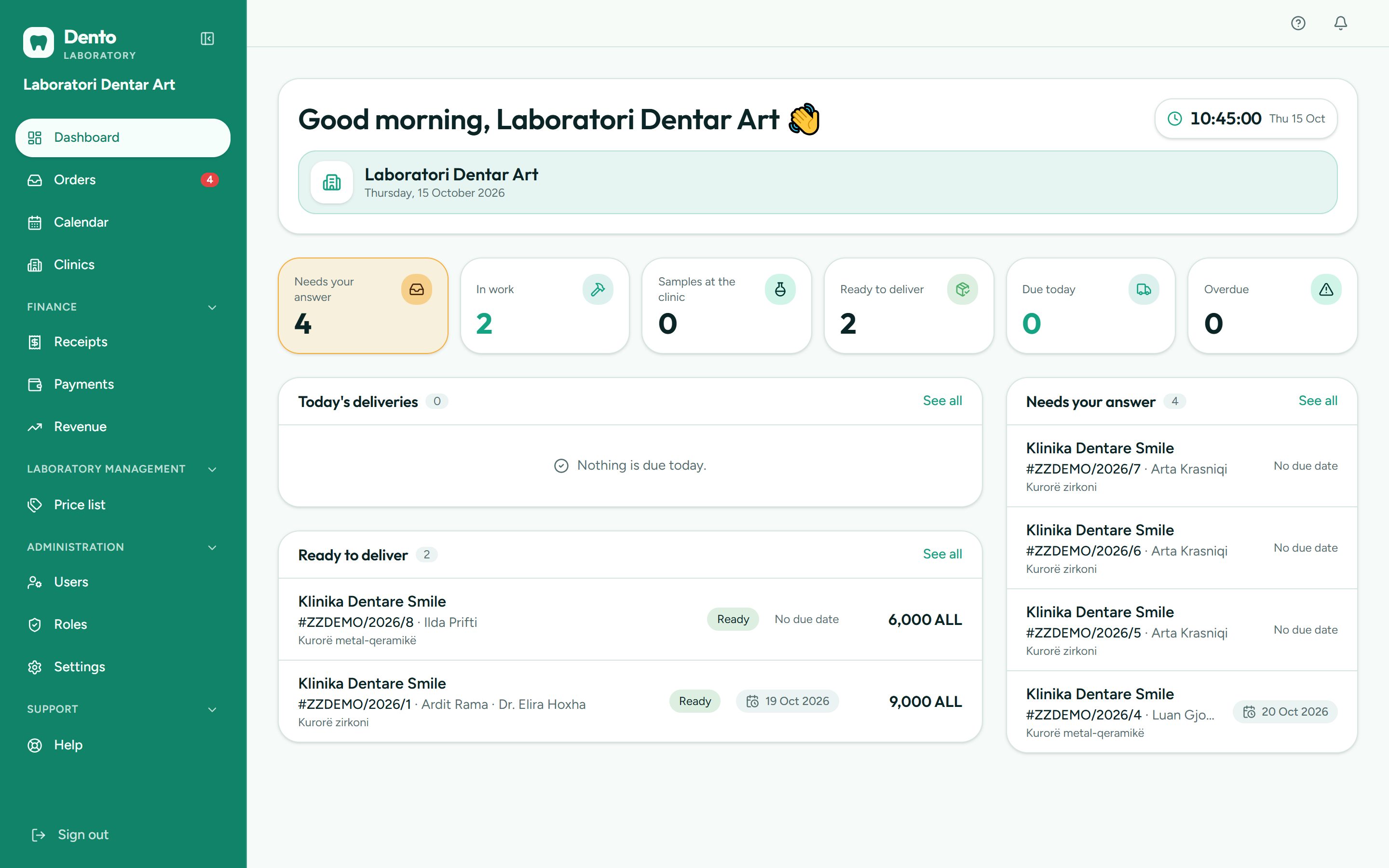Open order #ZZDEMO/2026/1 for Ardit Rama

point(630,702)
